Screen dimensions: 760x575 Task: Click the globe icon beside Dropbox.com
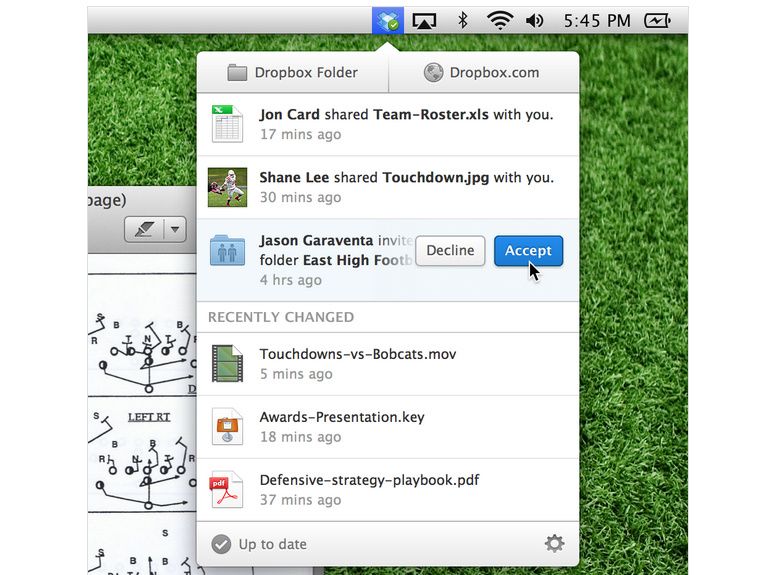433,73
